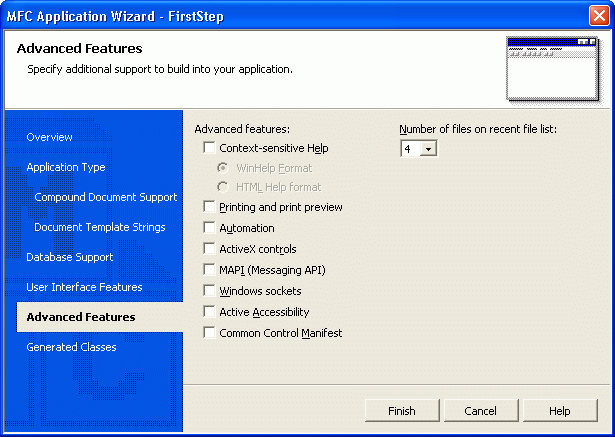Image resolution: width=615 pixels, height=437 pixels.
Task: Check Printing and print preview
Action: (x=209, y=207)
